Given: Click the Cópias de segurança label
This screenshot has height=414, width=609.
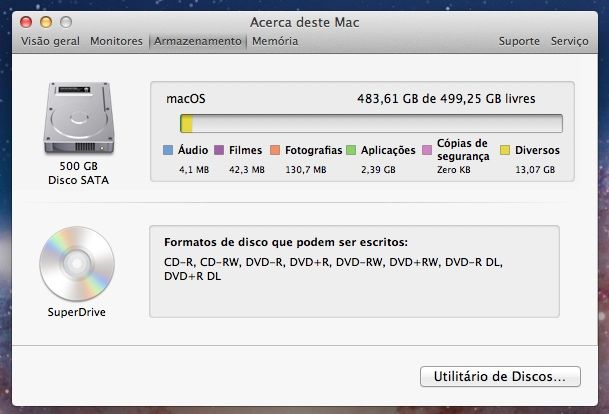Looking at the screenshot, I should tap(463, 150).
